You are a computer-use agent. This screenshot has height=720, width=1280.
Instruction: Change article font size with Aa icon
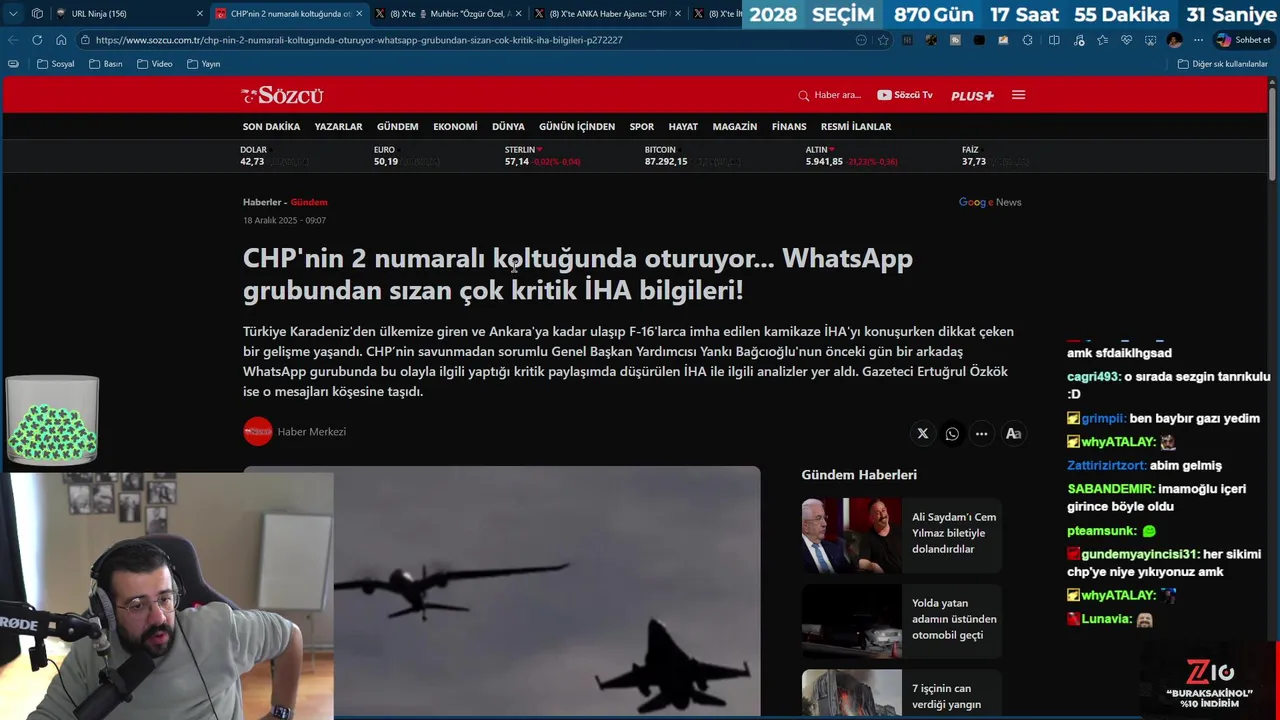tap(1013, 434)
